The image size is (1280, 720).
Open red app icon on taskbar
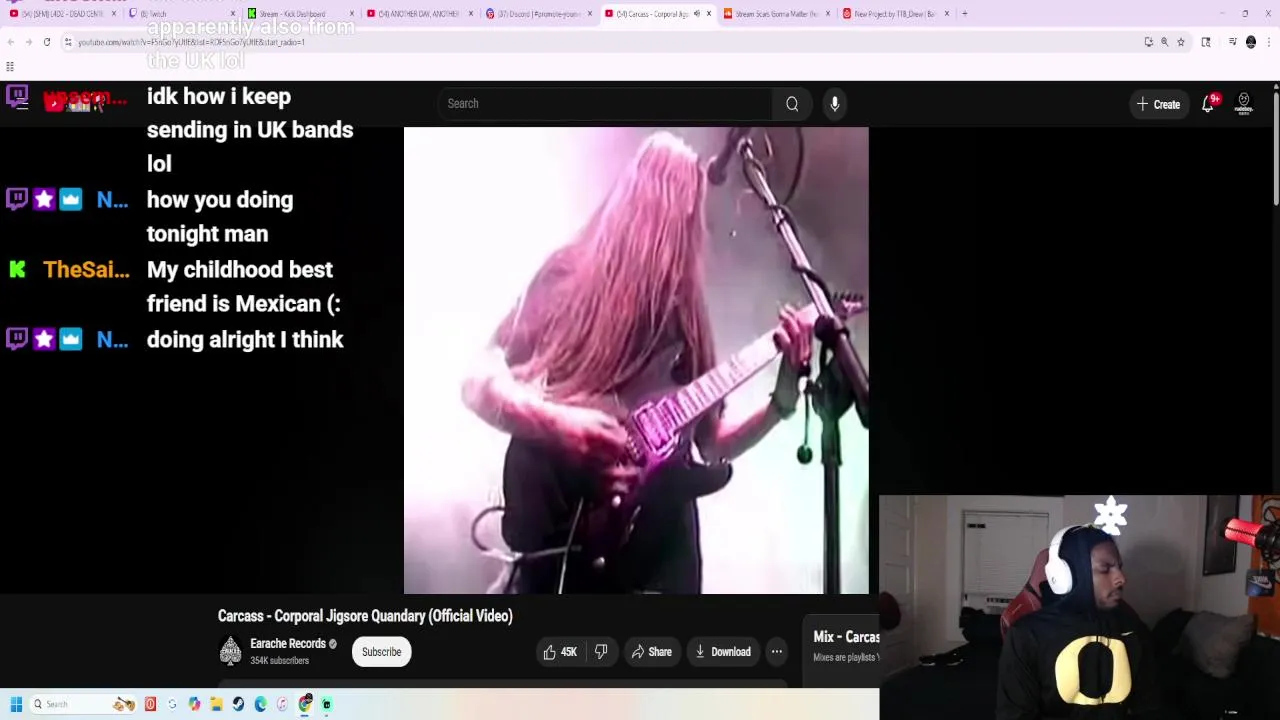pos(150,704)
